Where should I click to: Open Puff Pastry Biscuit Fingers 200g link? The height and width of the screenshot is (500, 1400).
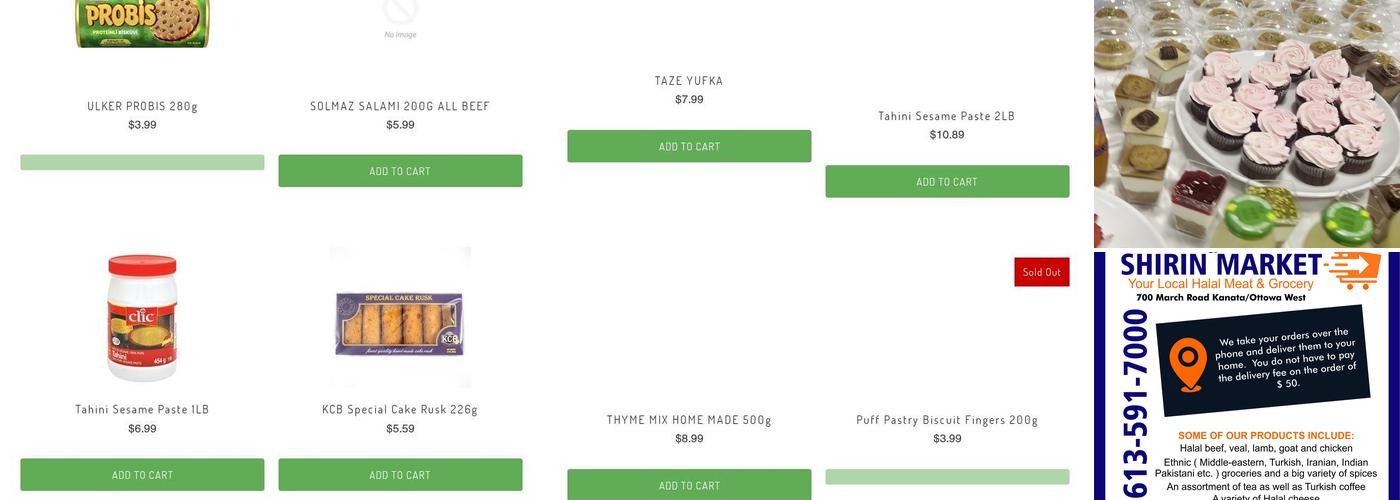point(947,420)
